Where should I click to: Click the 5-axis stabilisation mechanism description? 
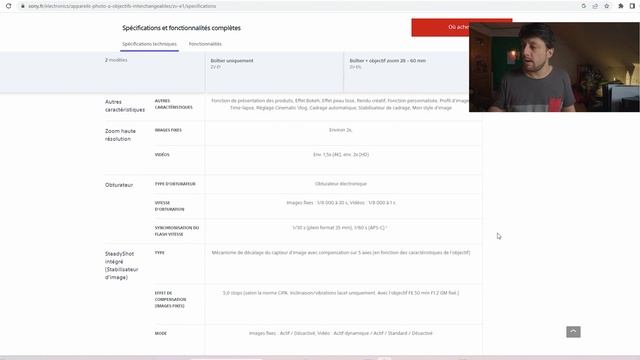click(x=341, y=253)
